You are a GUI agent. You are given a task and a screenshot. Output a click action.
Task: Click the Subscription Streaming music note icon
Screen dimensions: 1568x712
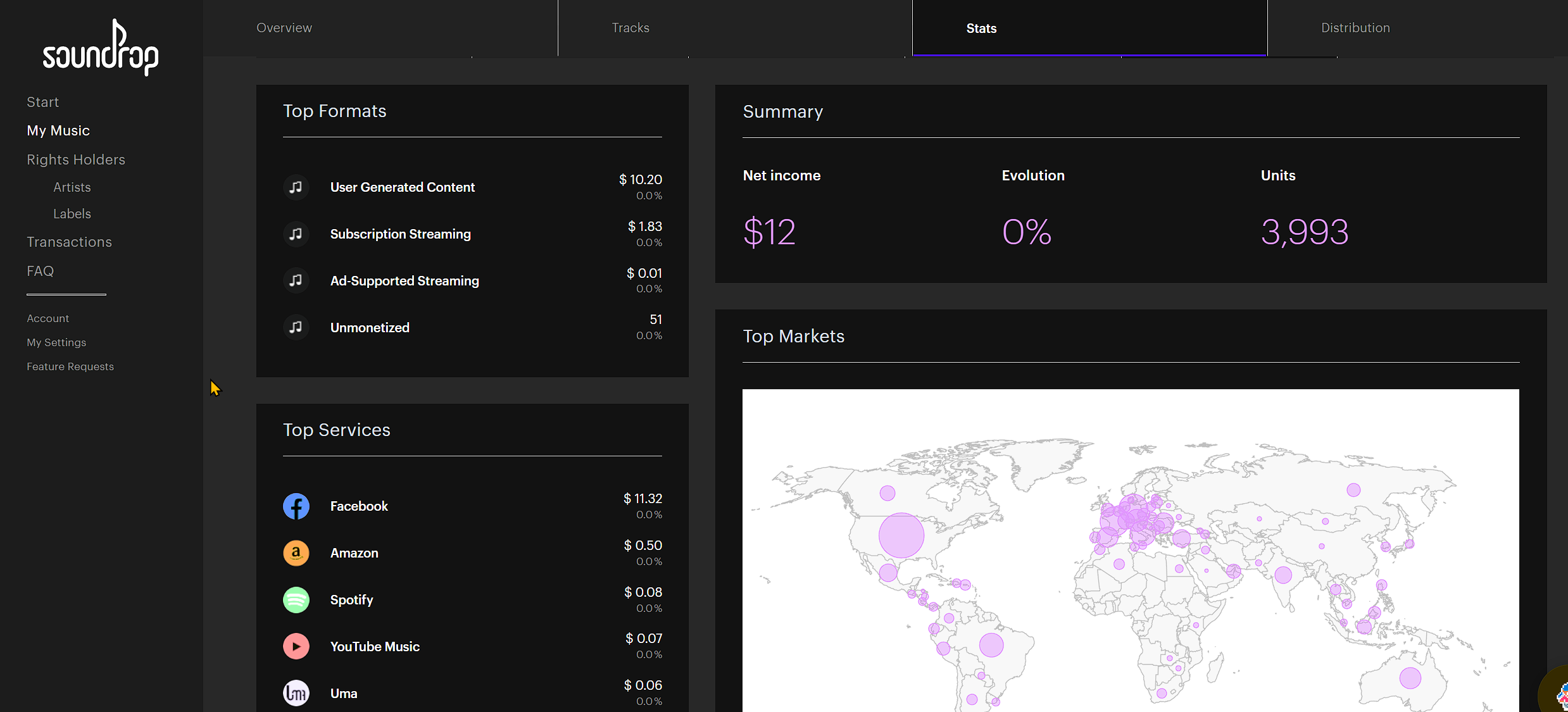(x=296, y=234)
